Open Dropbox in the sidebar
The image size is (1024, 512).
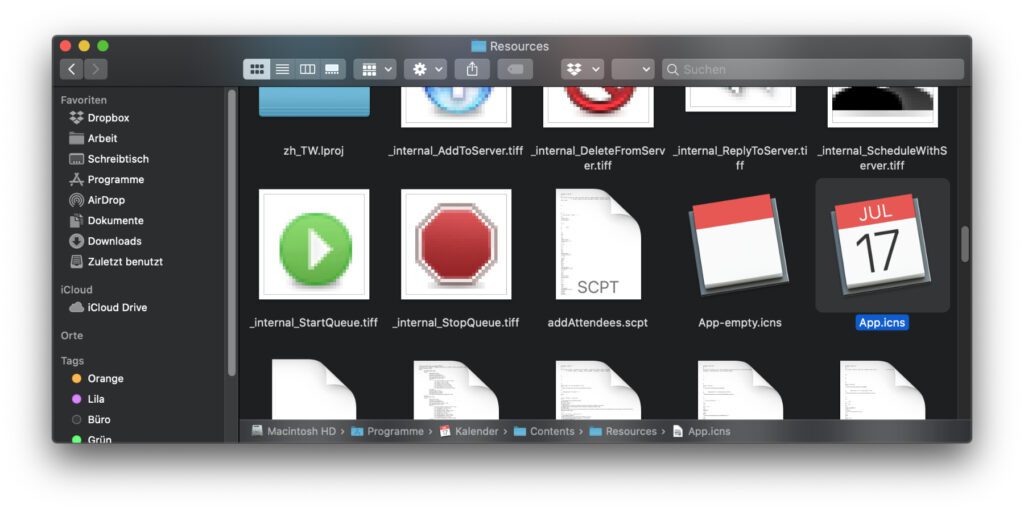(99, 118)
